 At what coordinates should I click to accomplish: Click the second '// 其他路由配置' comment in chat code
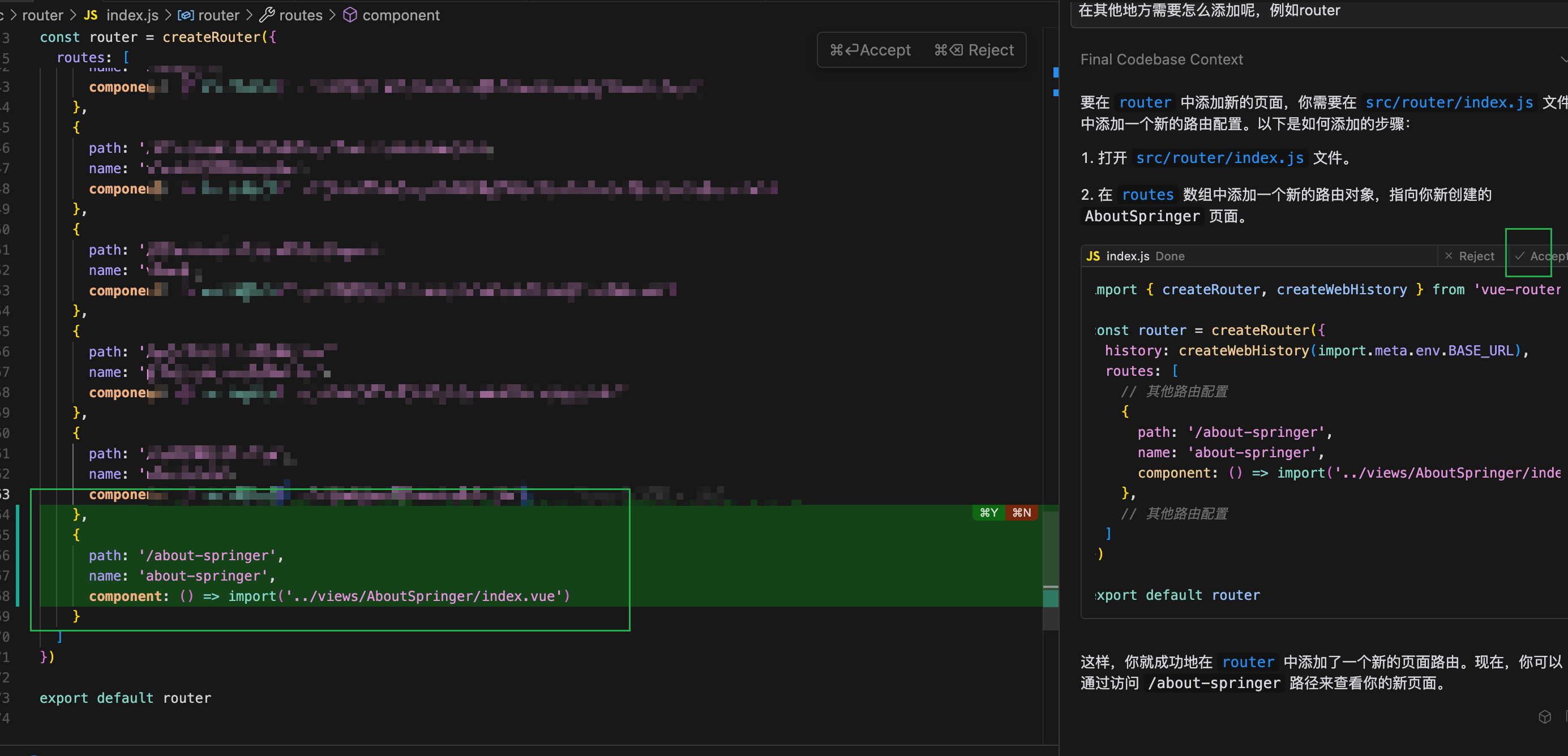coord(1174,514)
